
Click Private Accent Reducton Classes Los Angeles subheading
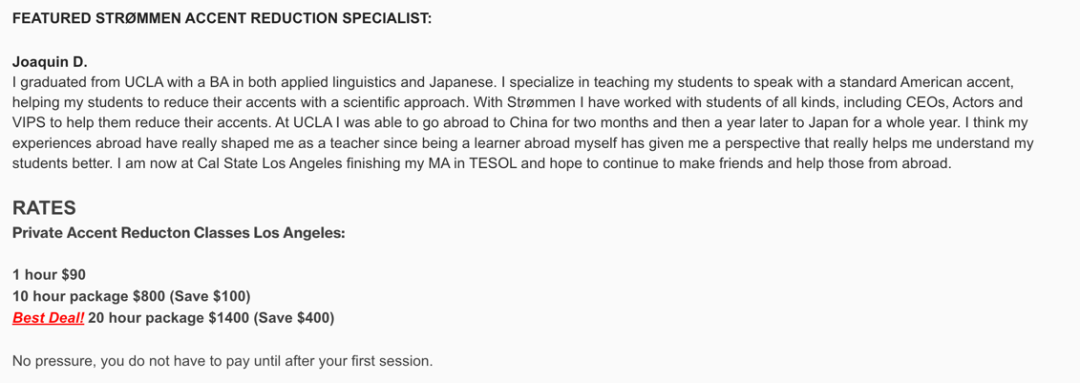coord(178,233)
